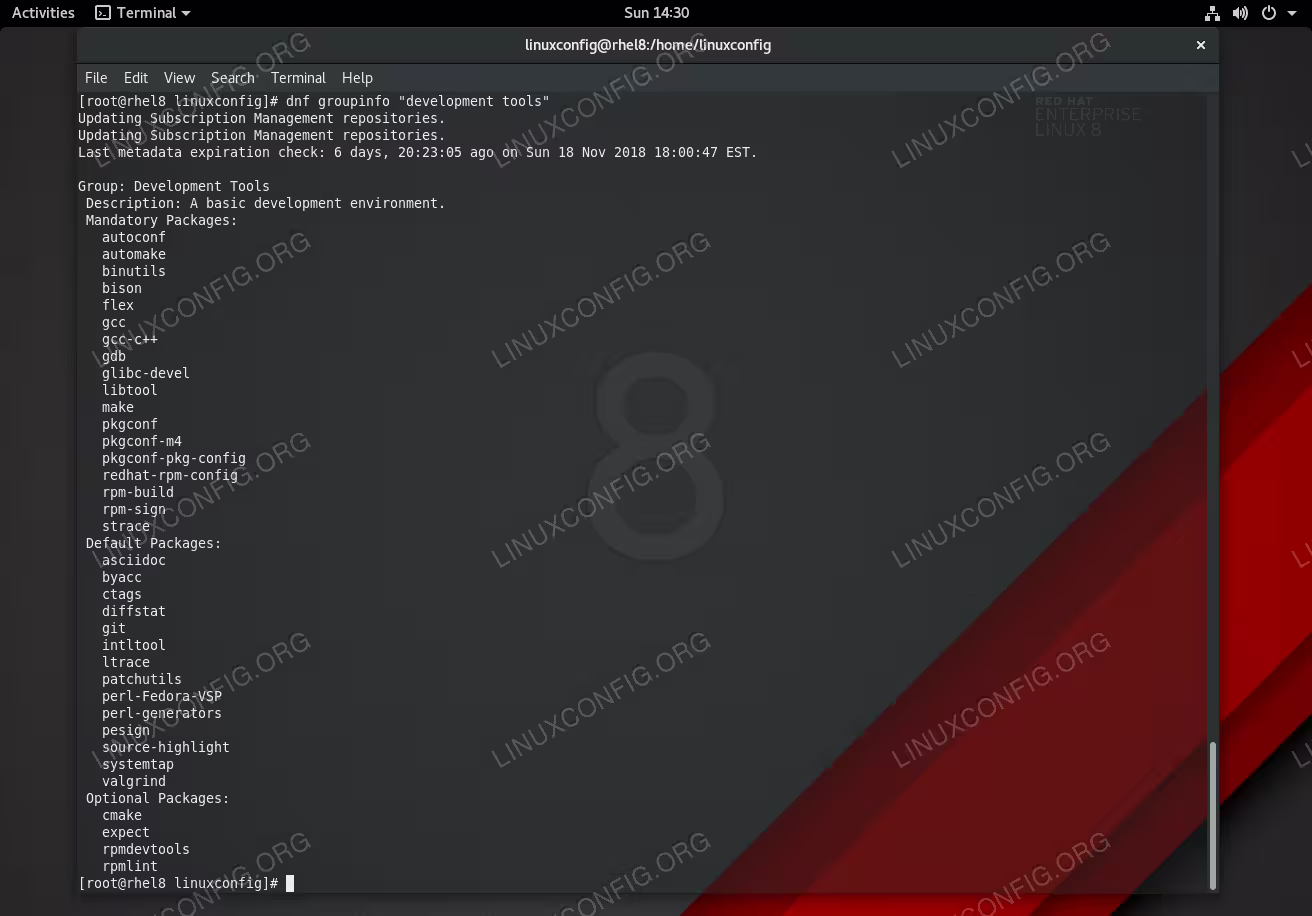Click the 'pkgconf-pkg-config' package name
The height and width of the screenshot is (916, 1312).
[x=174, y=458]
